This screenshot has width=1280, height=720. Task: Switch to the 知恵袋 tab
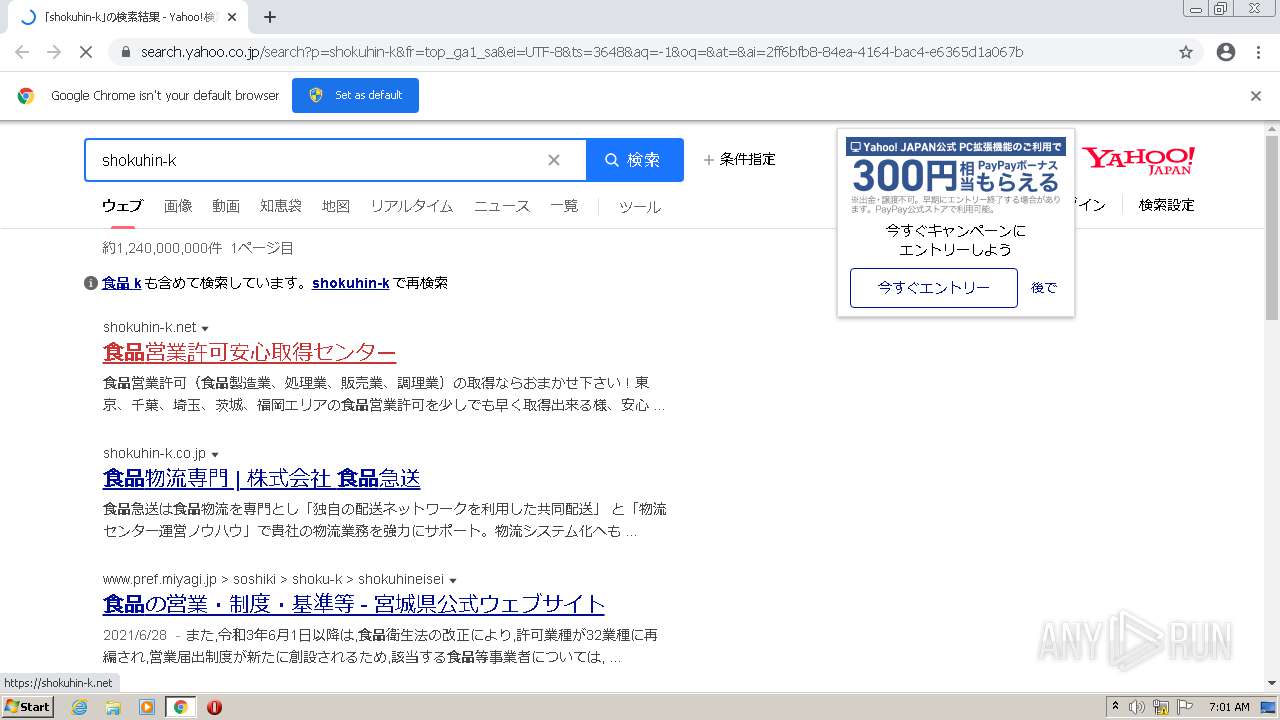click(x=281, y=206)
